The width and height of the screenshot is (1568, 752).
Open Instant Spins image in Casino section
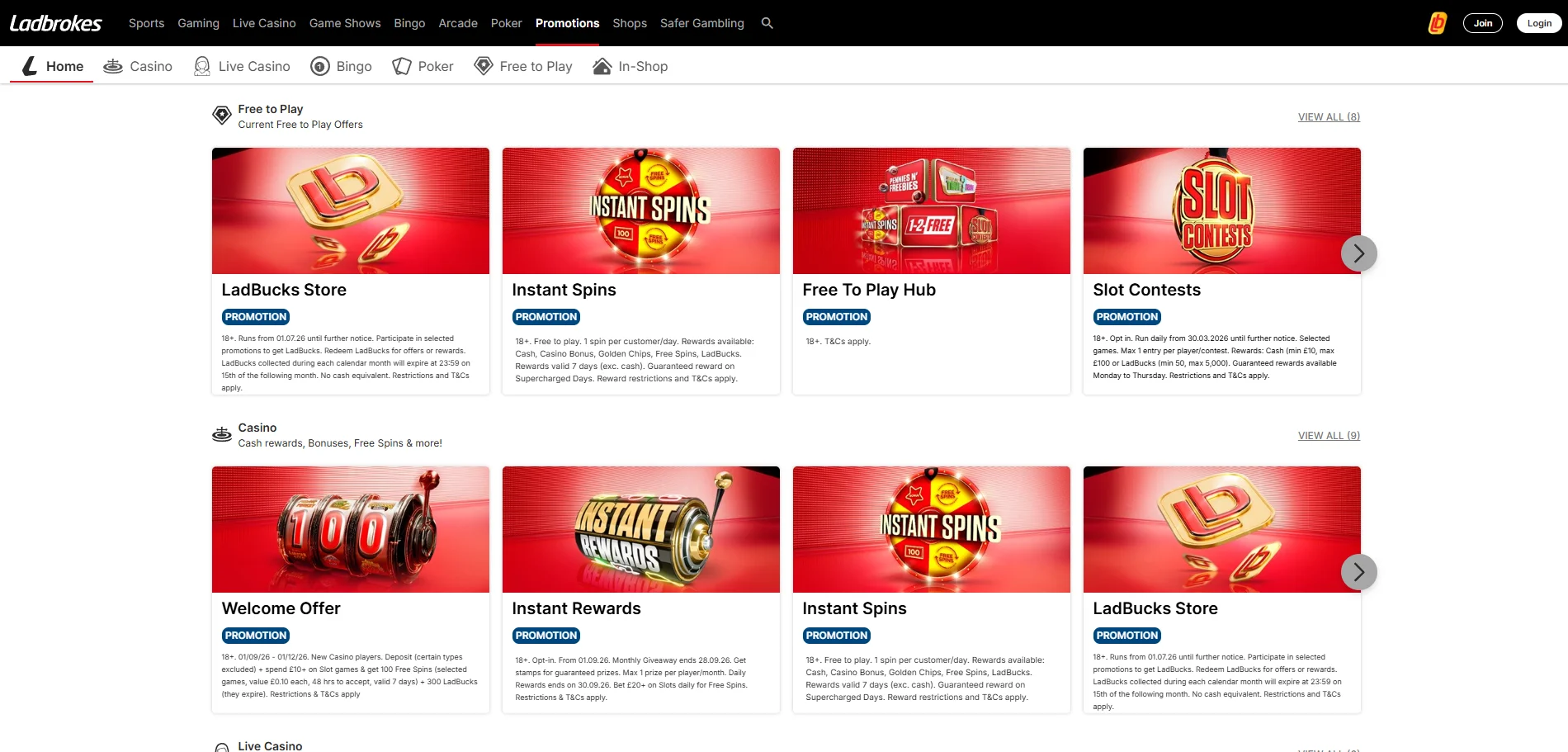coord(932,529)
